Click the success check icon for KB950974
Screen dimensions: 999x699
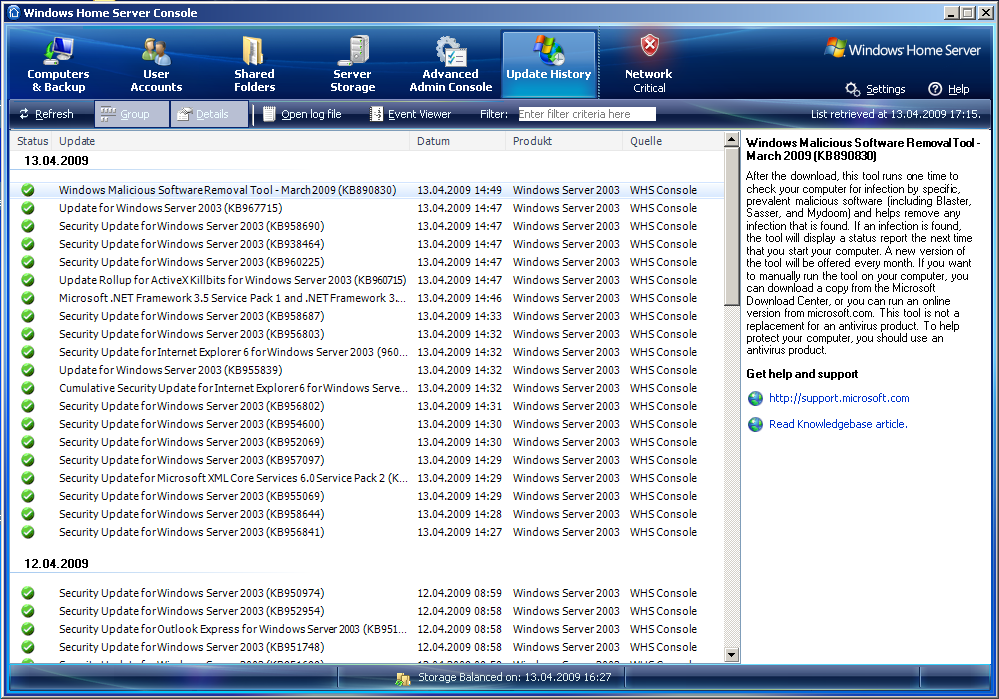coord(27,593)
